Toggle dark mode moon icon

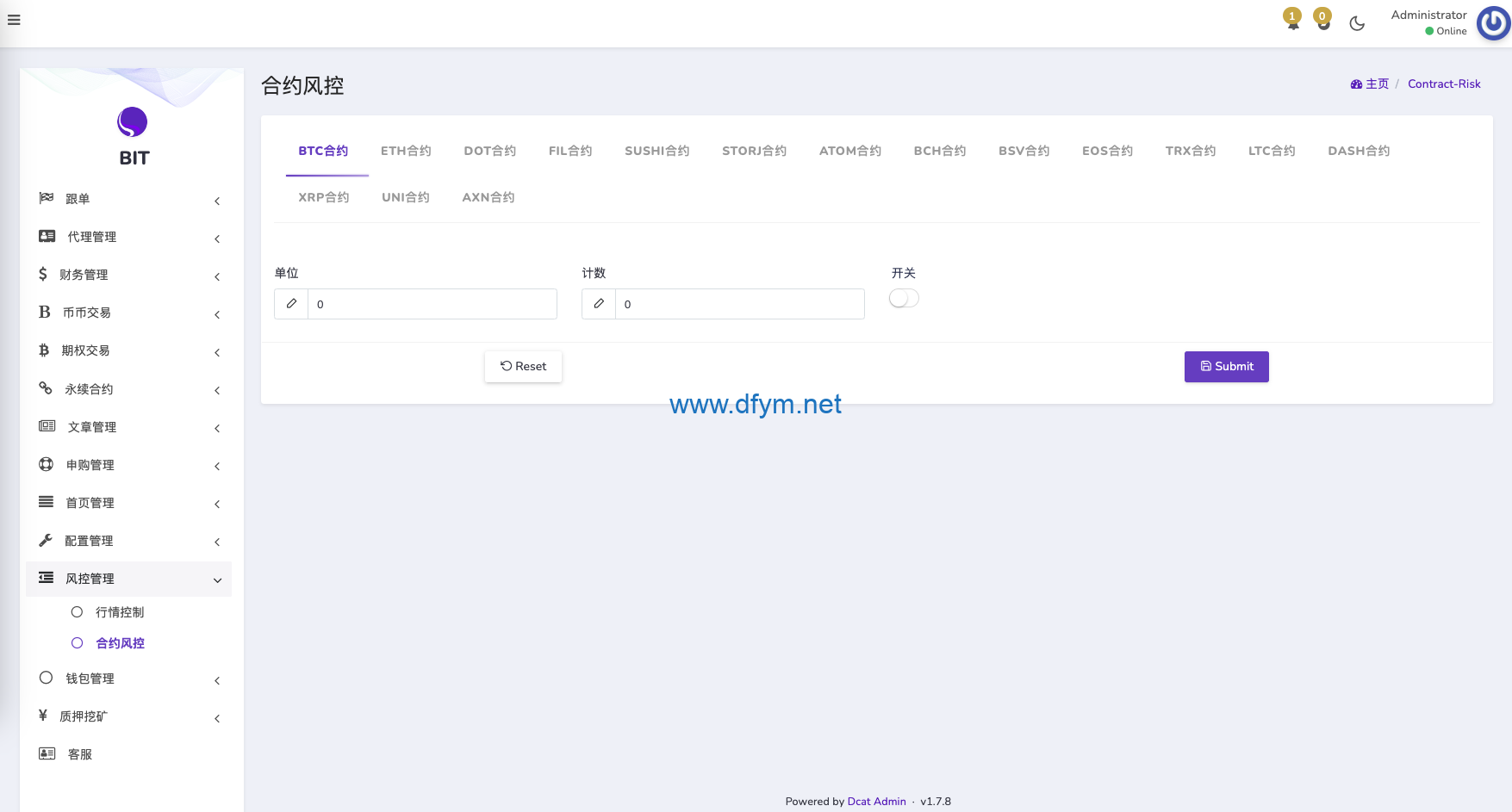click(1357, 23)
